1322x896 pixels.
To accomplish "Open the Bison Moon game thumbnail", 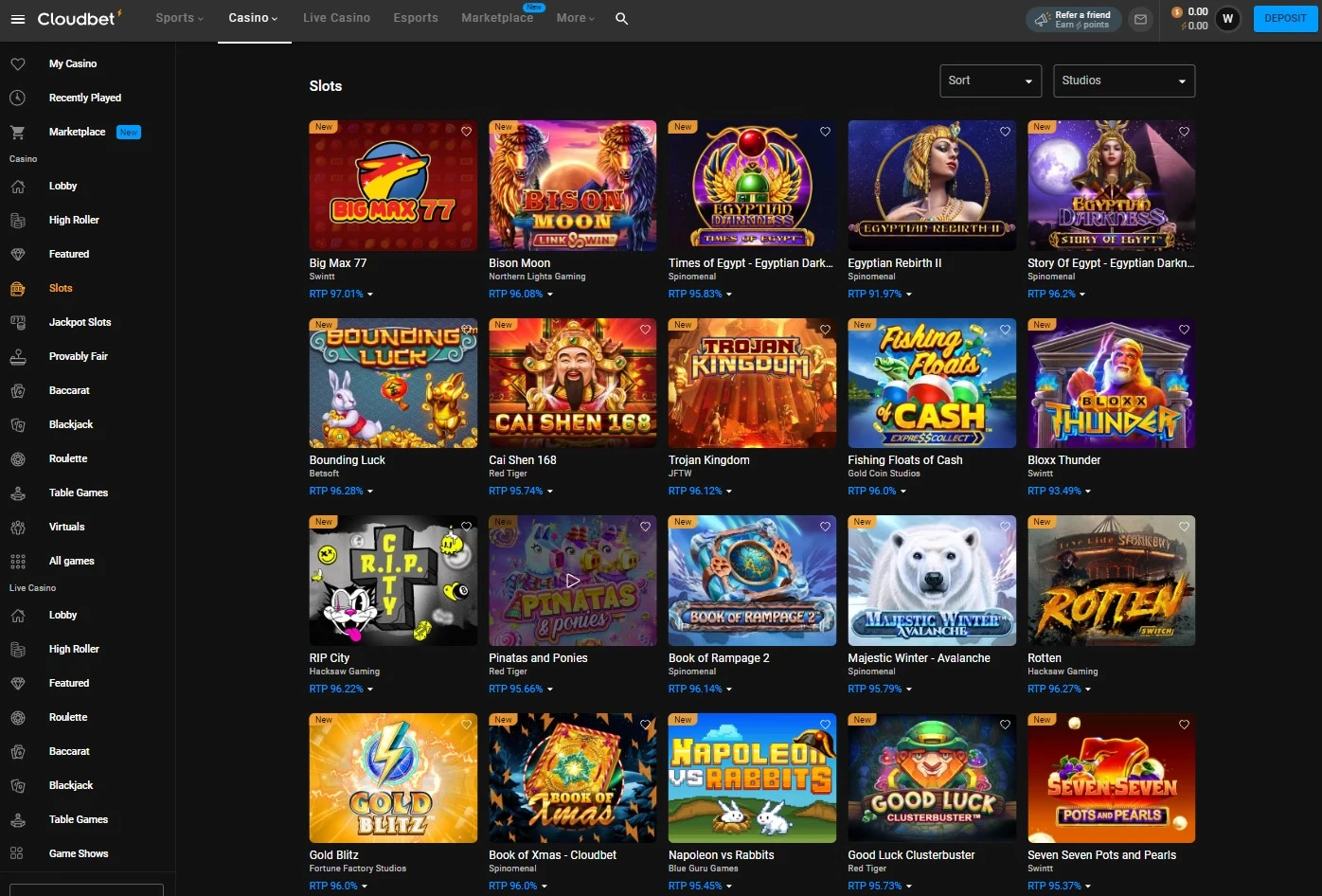I will click(572, 186).
